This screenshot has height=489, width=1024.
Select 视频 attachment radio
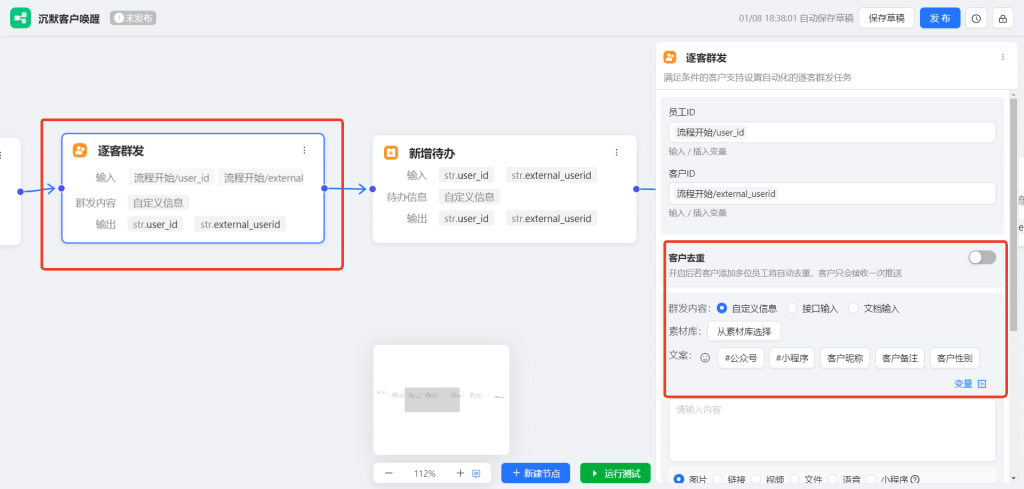coord(755,479)
